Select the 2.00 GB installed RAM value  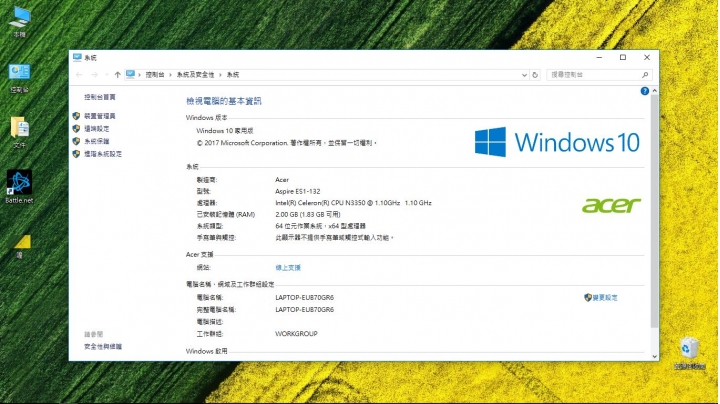point(308,214)
